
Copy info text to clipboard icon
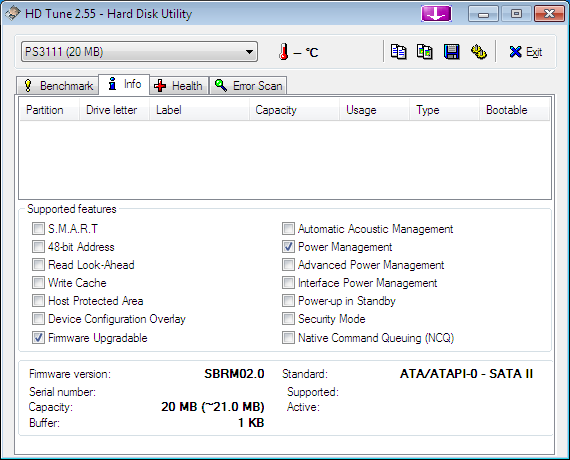click(398, 52)
